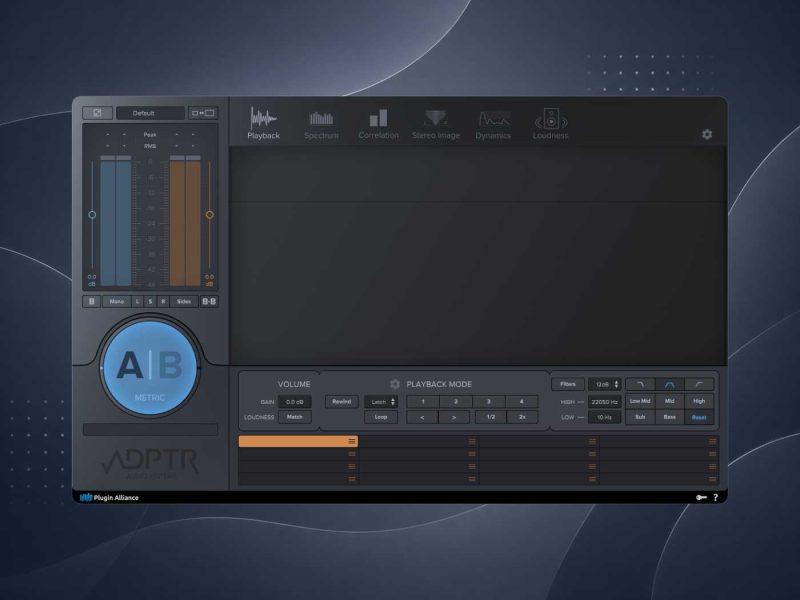Open the menu icon of the orange highlighted slot
Viewport: 800px width, 600px height.
tap(352, 441)
